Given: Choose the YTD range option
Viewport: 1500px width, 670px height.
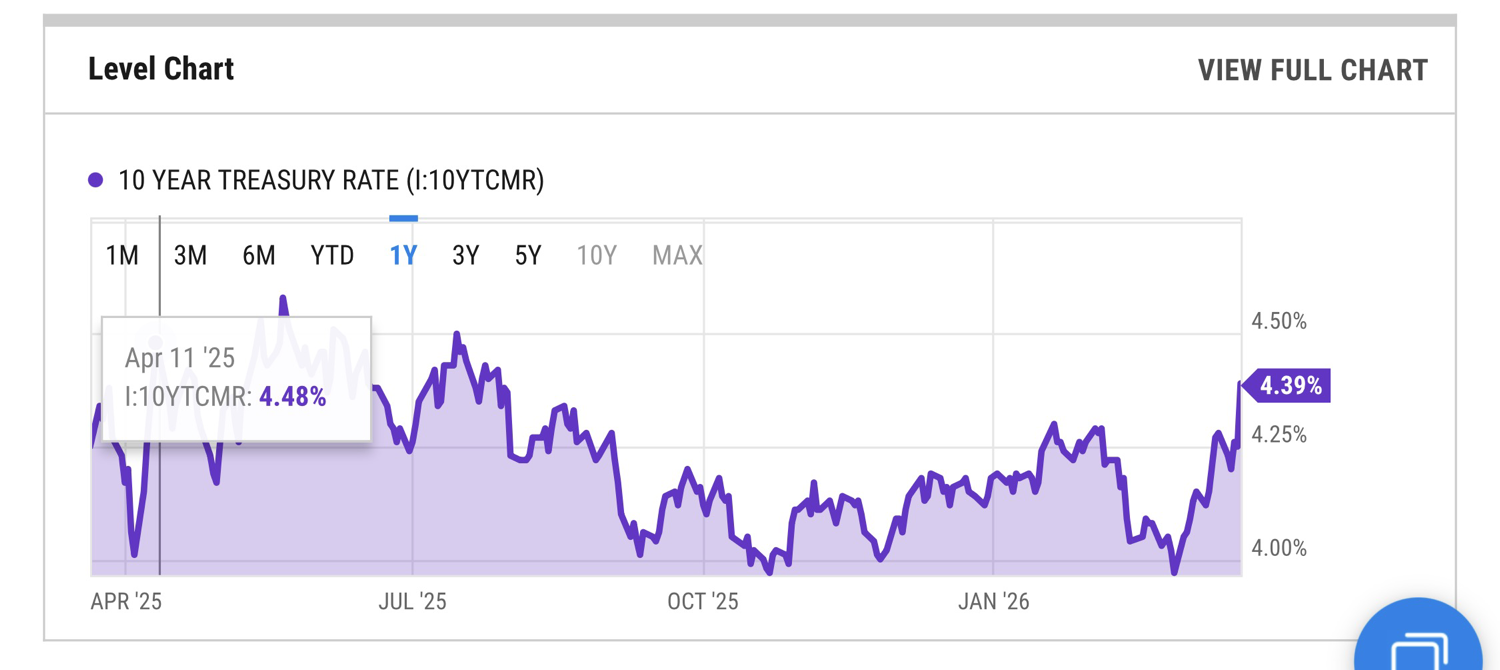Looking at the screenshot, I should 332,256.
